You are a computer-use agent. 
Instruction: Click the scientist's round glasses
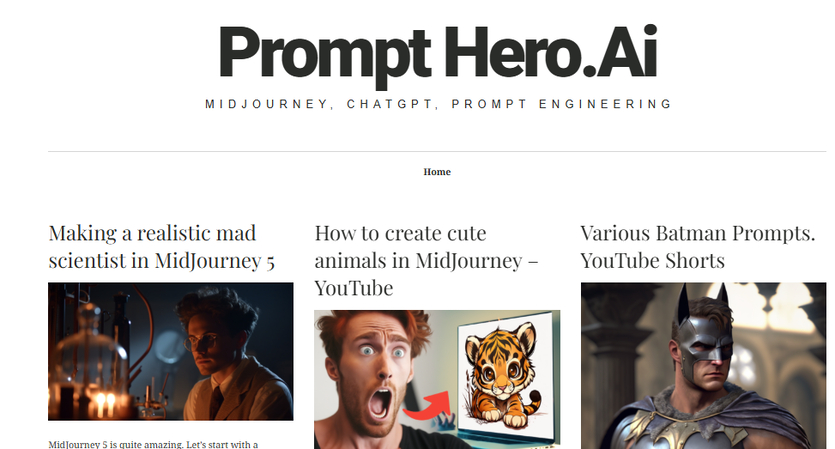coord(201,341)
